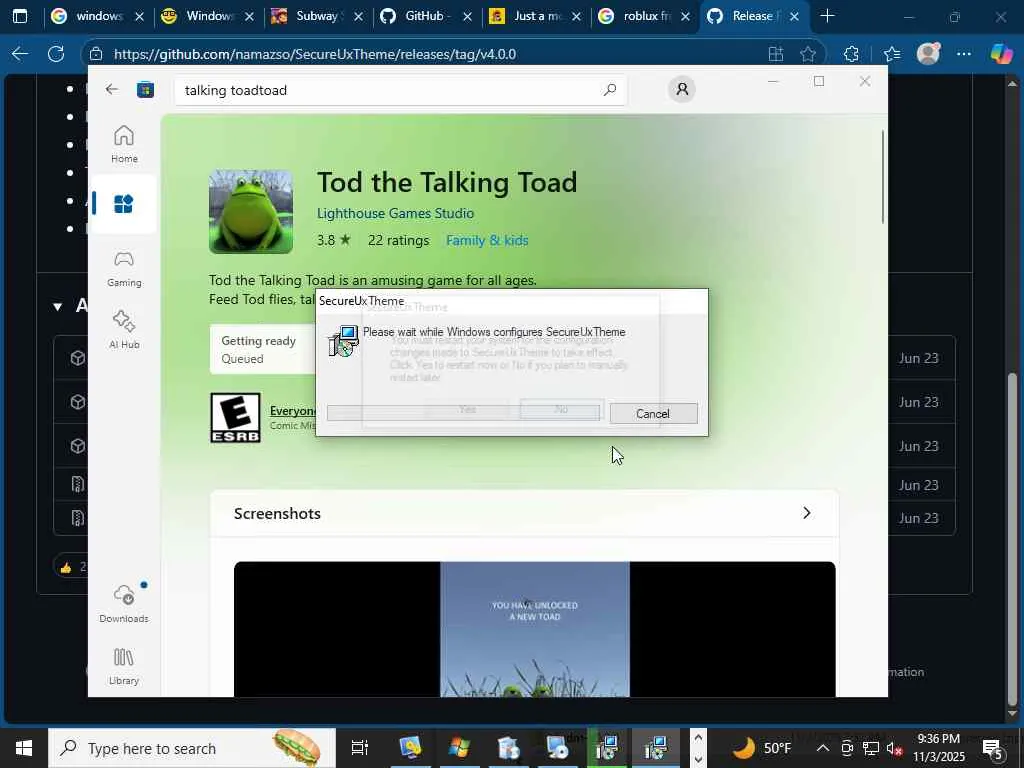Viewport: 1024px width, 768px height.
Task: Collapse the Assets triangle on GitHub page
Action: tap(57, 306)
